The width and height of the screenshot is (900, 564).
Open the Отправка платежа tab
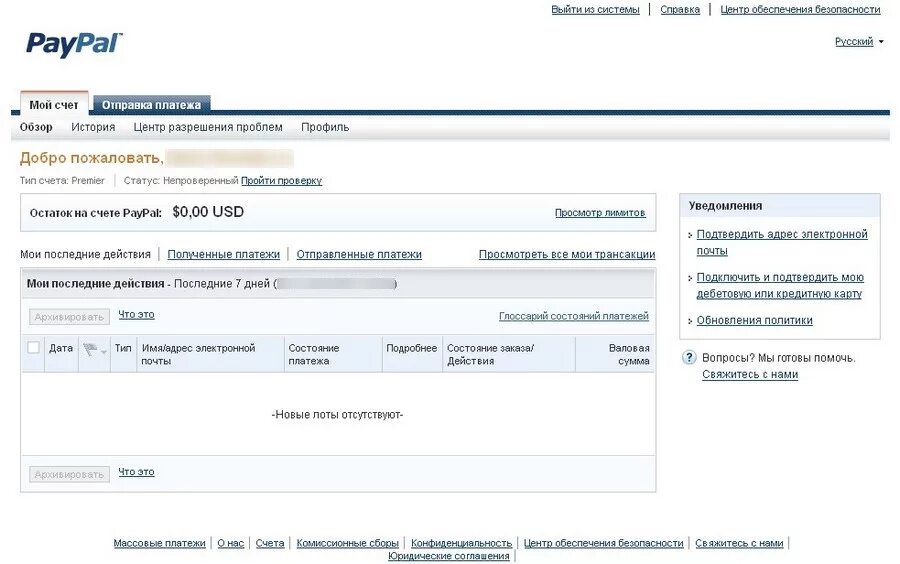point(152,105)
